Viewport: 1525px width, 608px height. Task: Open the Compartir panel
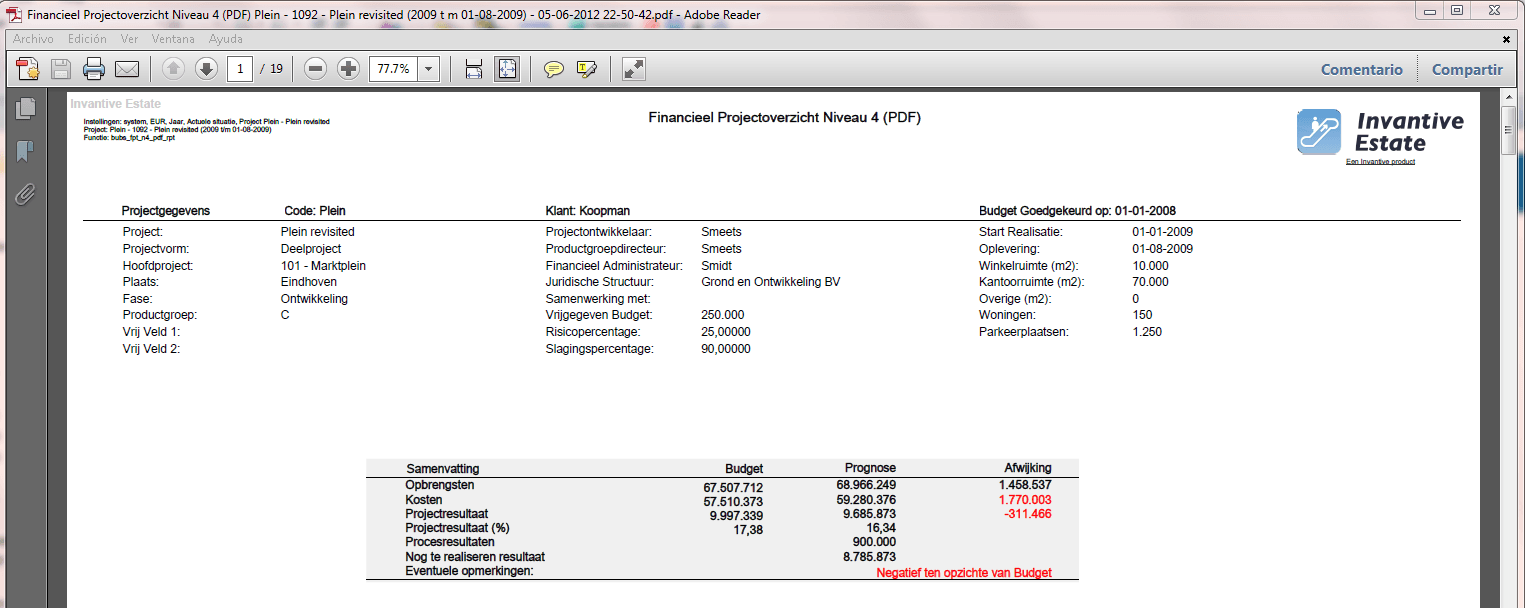(1467, 69)
